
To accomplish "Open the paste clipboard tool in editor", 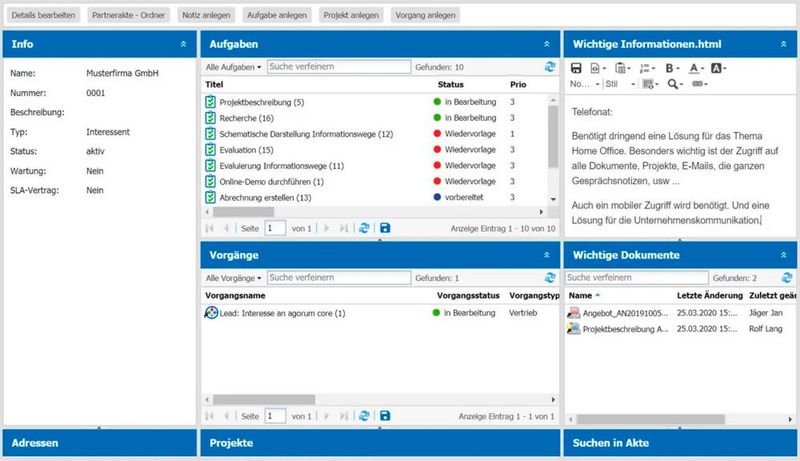I will 620,68.
